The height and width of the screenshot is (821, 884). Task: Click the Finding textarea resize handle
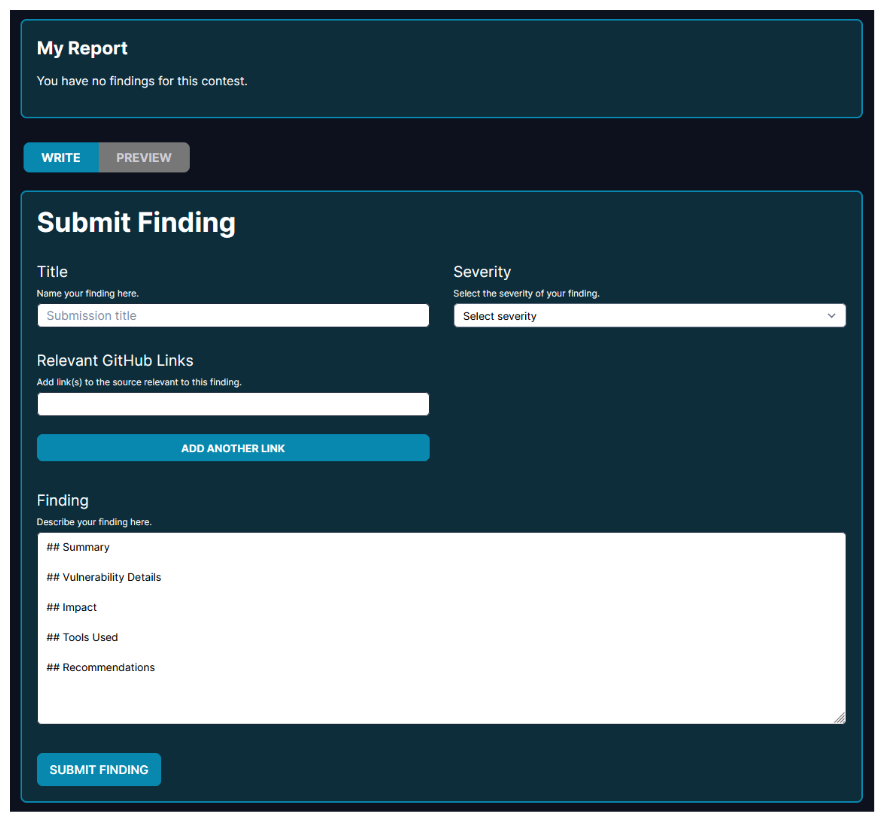coord(840,717)
